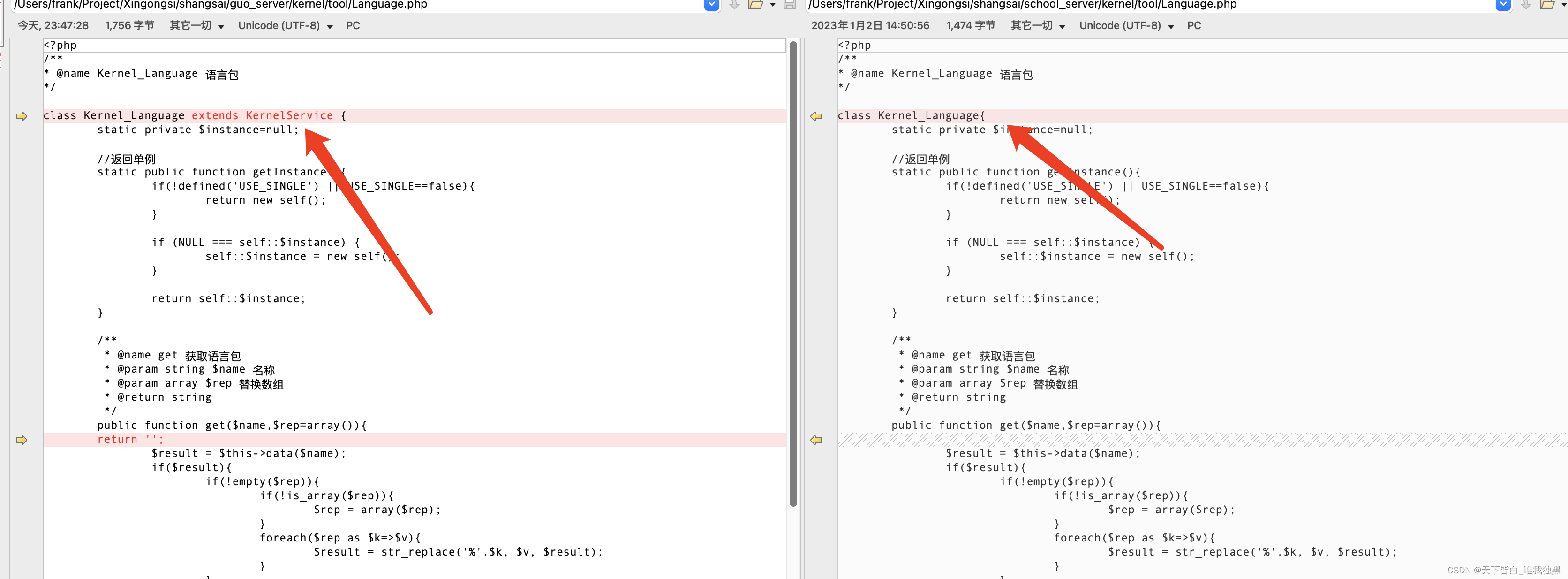Viewport: 1568px width, 579px height.
Task: Open the '其它一切' dropdown in the right pane
Action: (1037, 25)
